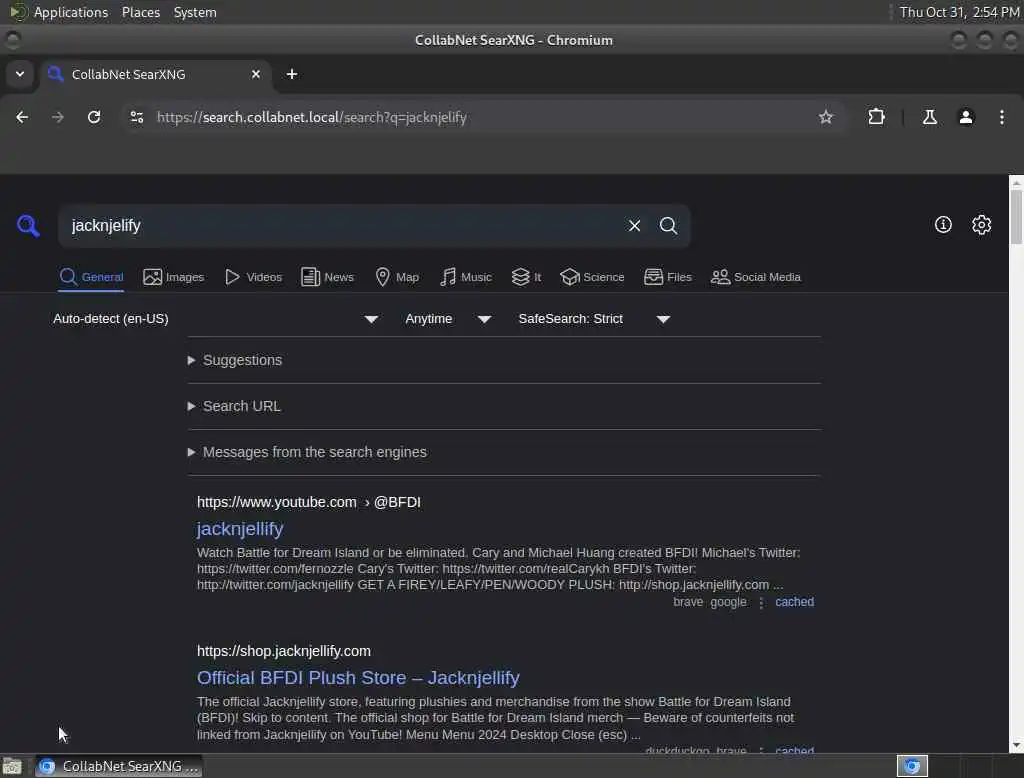Click the "brave" engine label of the YouTube result

point(688,602)
